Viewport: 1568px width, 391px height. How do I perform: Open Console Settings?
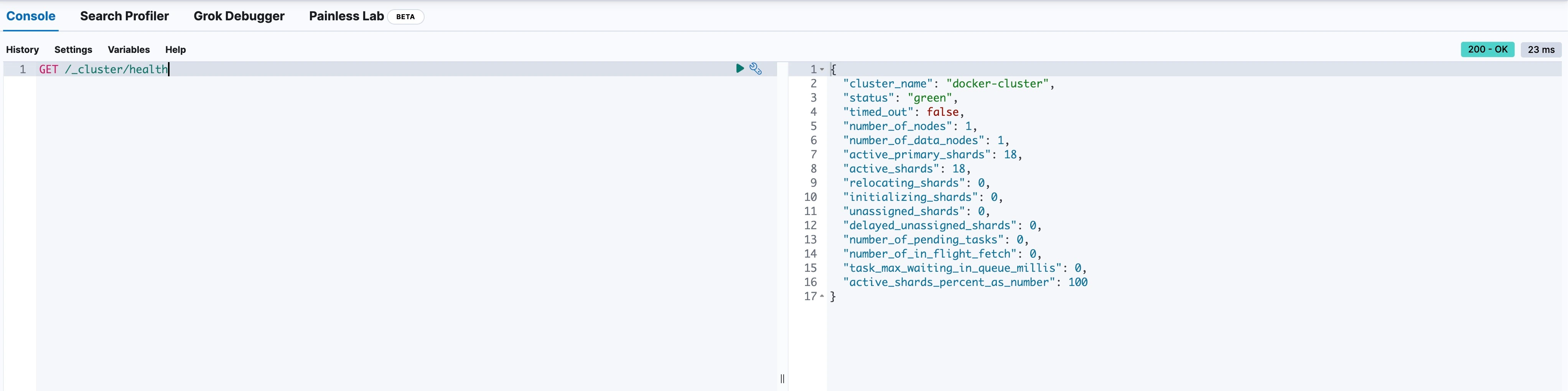73,50
